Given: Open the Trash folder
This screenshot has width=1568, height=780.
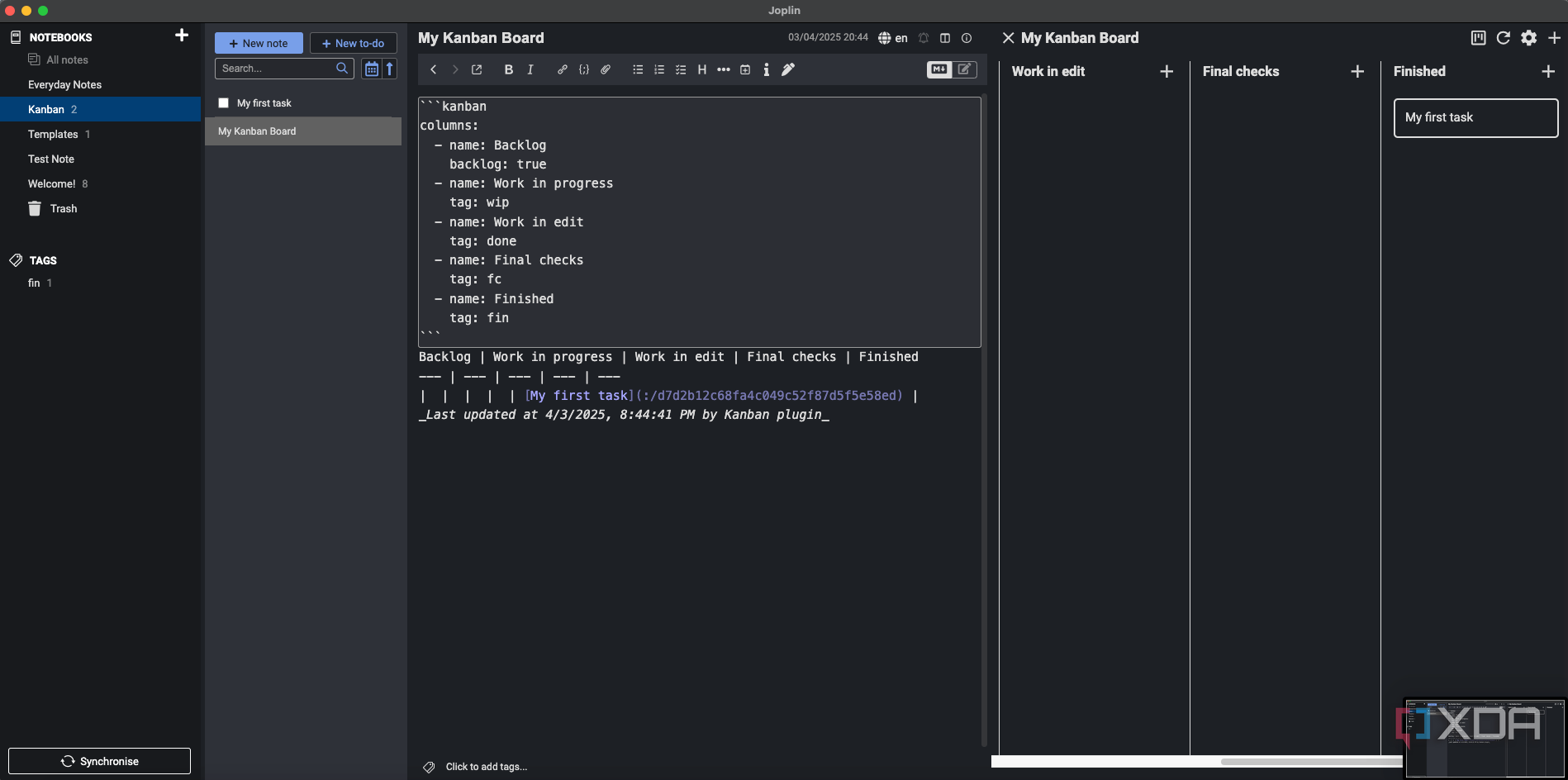Looking at the screenshot, I should (101, 208).
